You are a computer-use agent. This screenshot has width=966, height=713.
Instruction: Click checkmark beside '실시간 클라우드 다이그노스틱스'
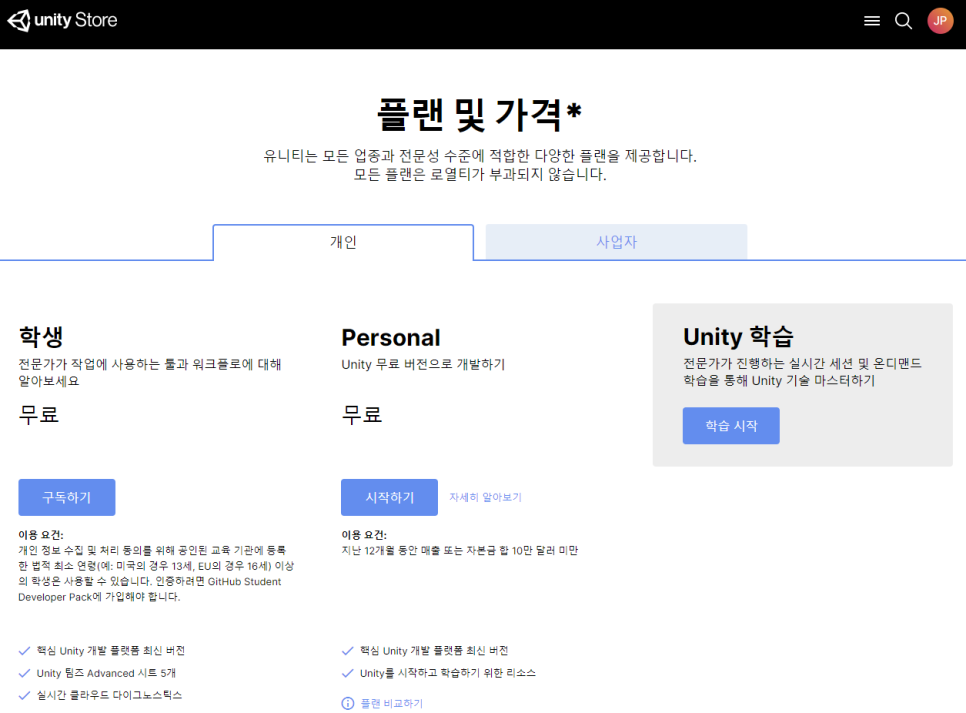(25, 695)
